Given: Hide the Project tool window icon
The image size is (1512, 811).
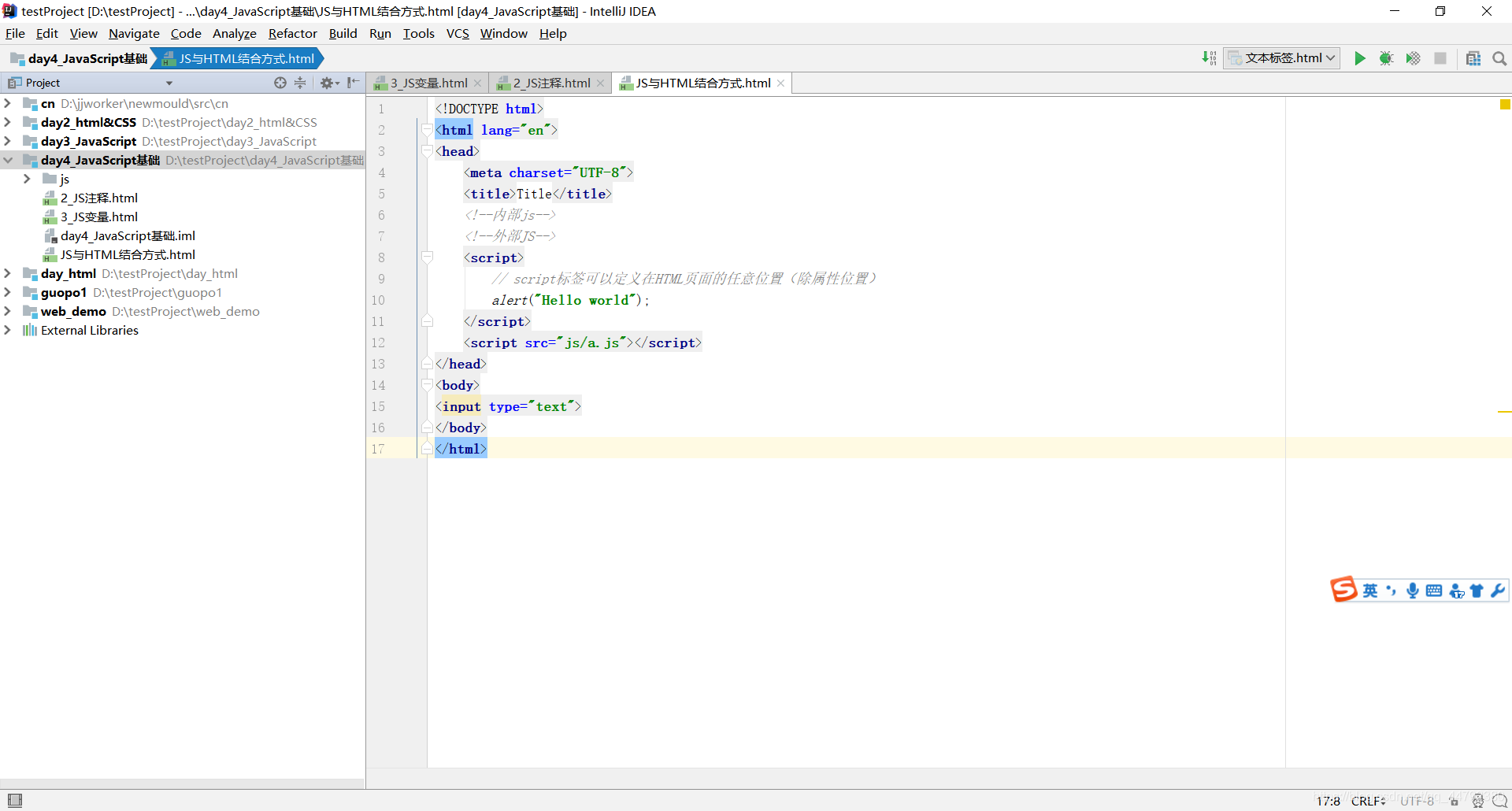Looking at the screenshot, I should click(x=353, y=83).
